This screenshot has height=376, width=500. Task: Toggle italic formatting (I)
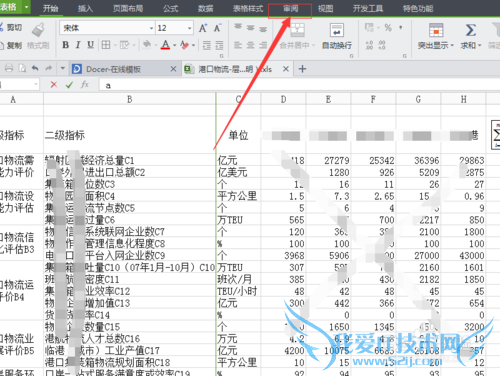tap(78, 45)
